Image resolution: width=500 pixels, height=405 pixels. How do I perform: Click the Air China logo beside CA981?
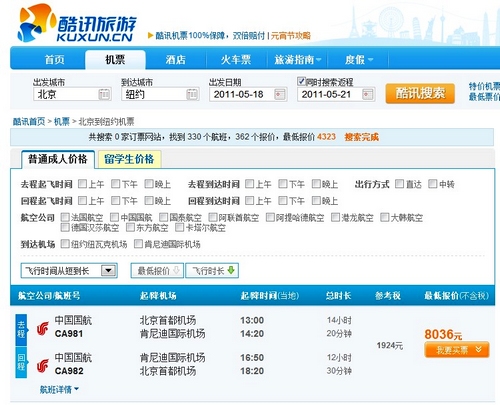(x=43, y=328)
